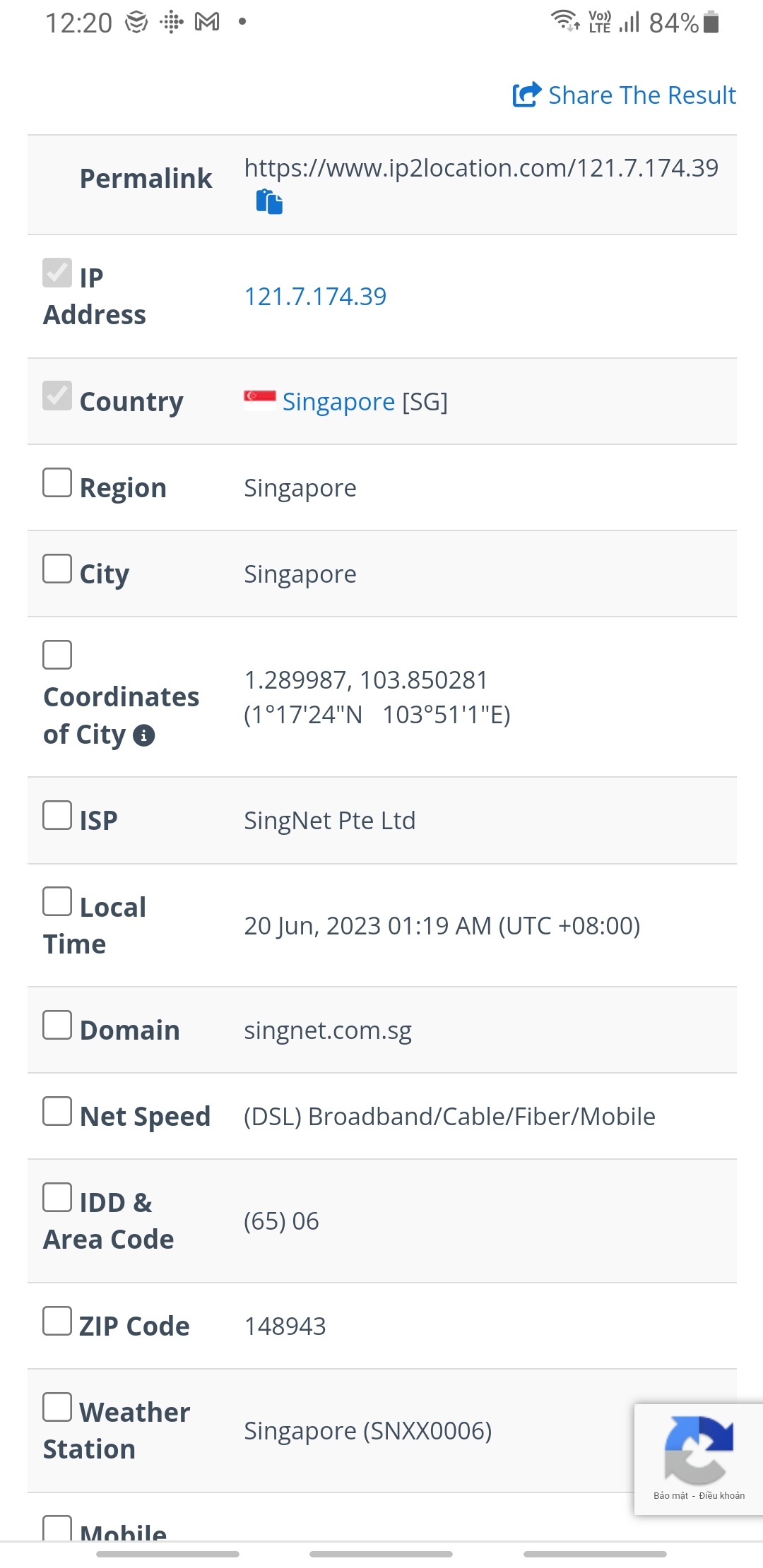Mark the ZIP Code checkbox
Viewport: 763px width, 1568px height.
point(57,1321)
